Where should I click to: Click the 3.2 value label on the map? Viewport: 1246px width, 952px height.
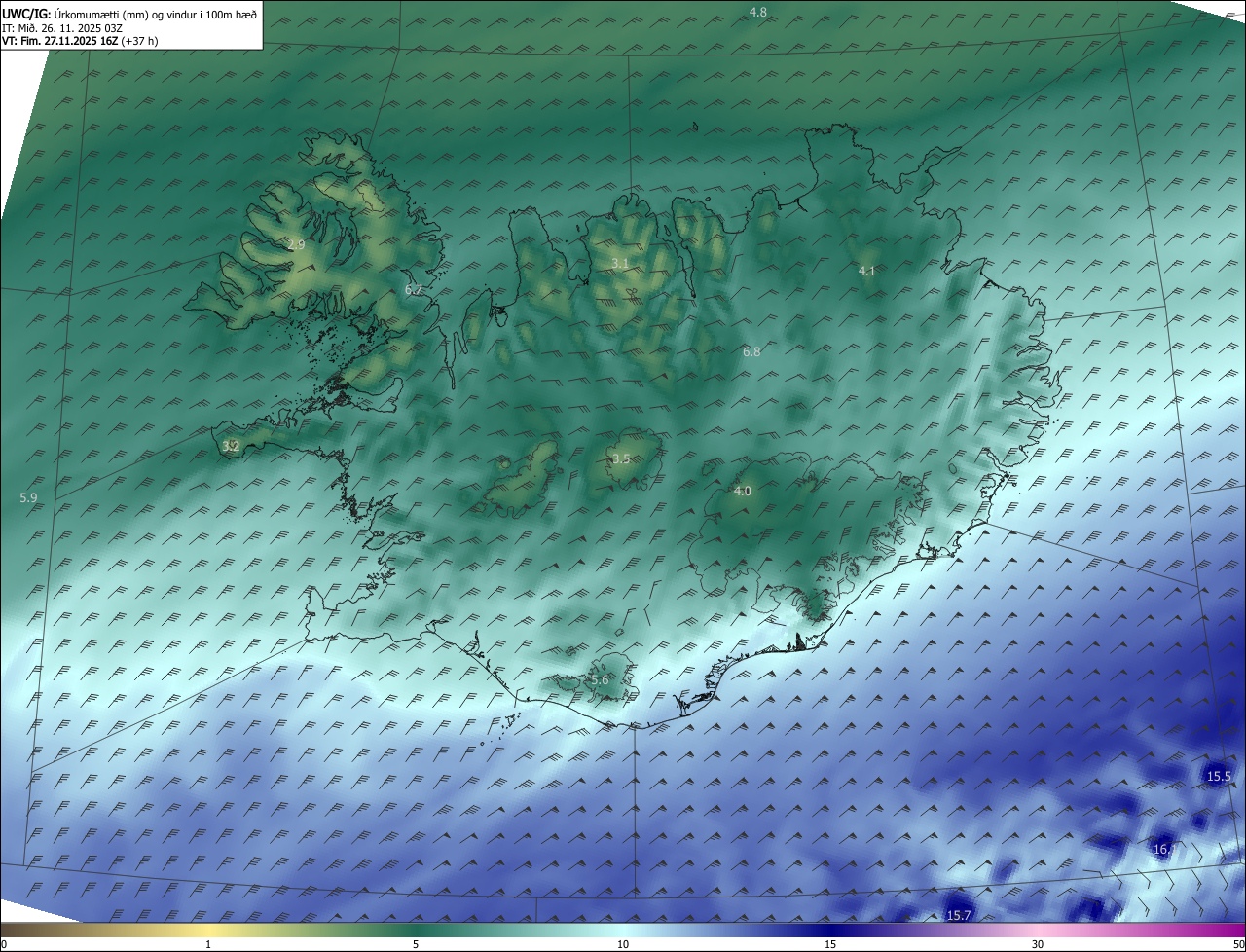pyautogui.click(x=231, y=447)
